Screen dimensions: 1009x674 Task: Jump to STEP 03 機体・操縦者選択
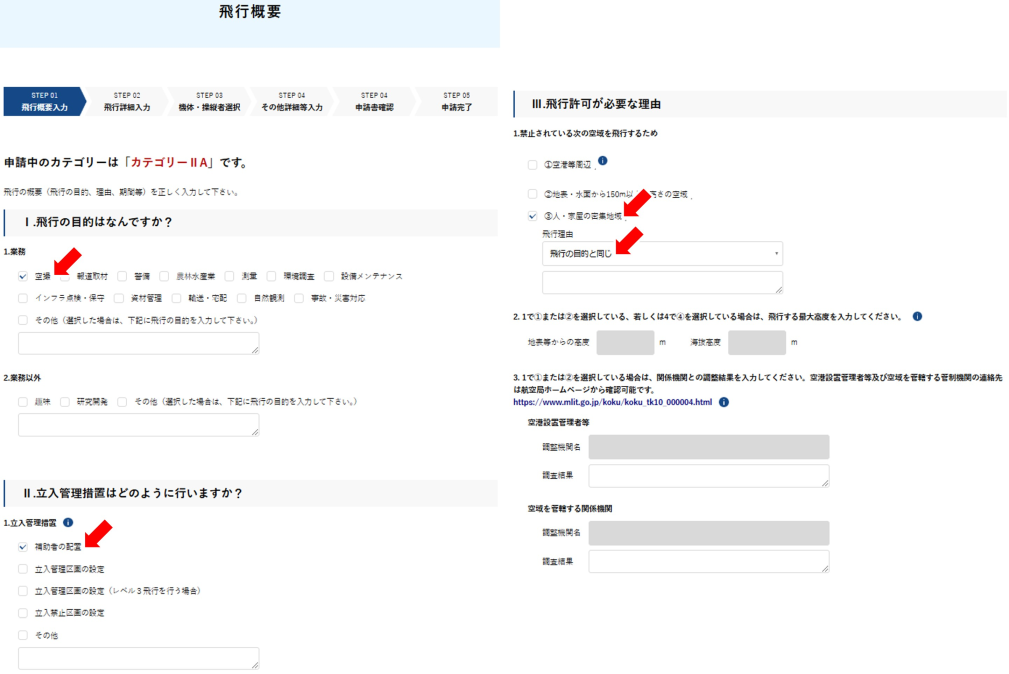209,101
